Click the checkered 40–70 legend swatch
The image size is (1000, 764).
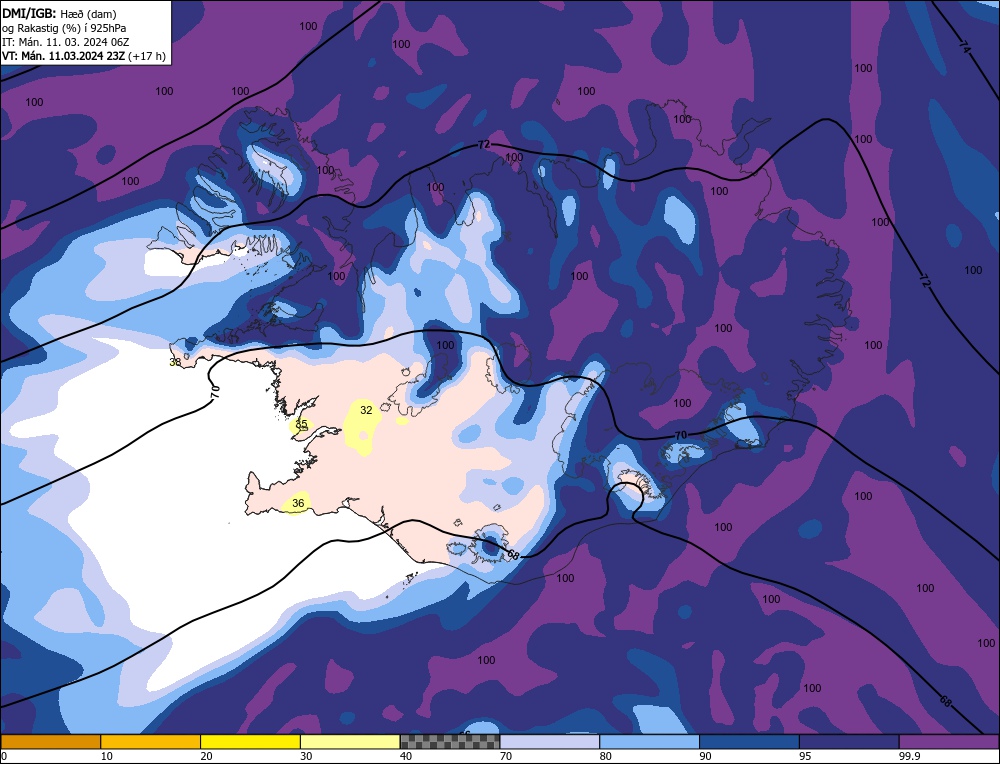450,741
